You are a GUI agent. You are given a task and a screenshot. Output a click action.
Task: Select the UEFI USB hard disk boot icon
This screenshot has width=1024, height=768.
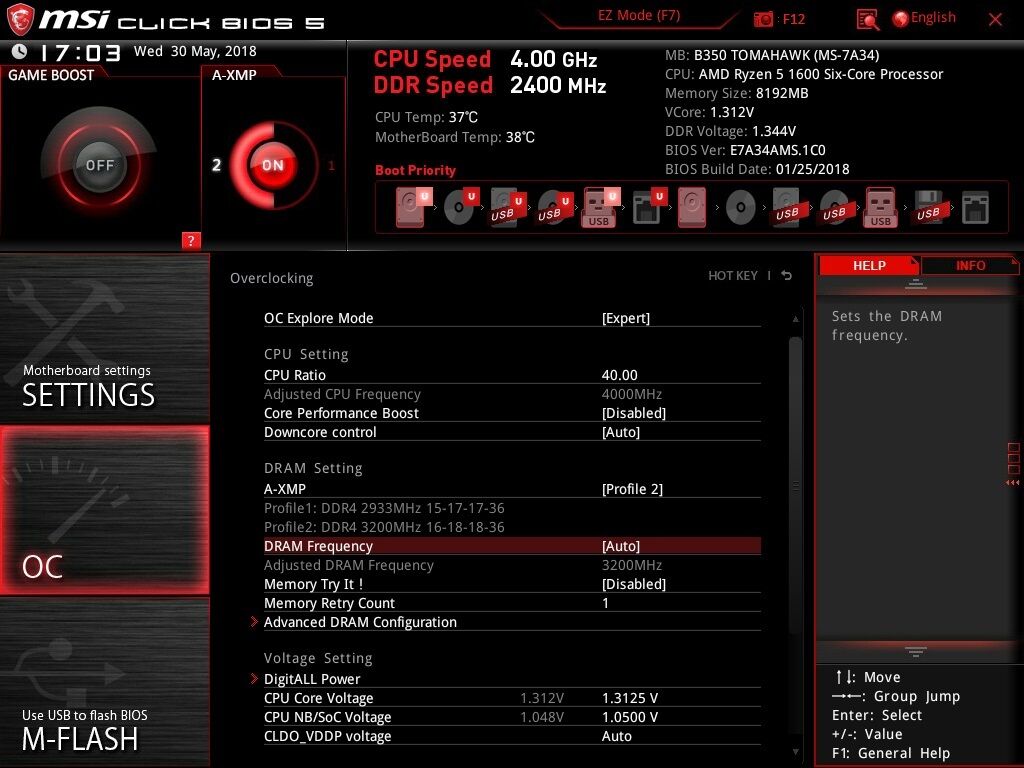point(507,207)
